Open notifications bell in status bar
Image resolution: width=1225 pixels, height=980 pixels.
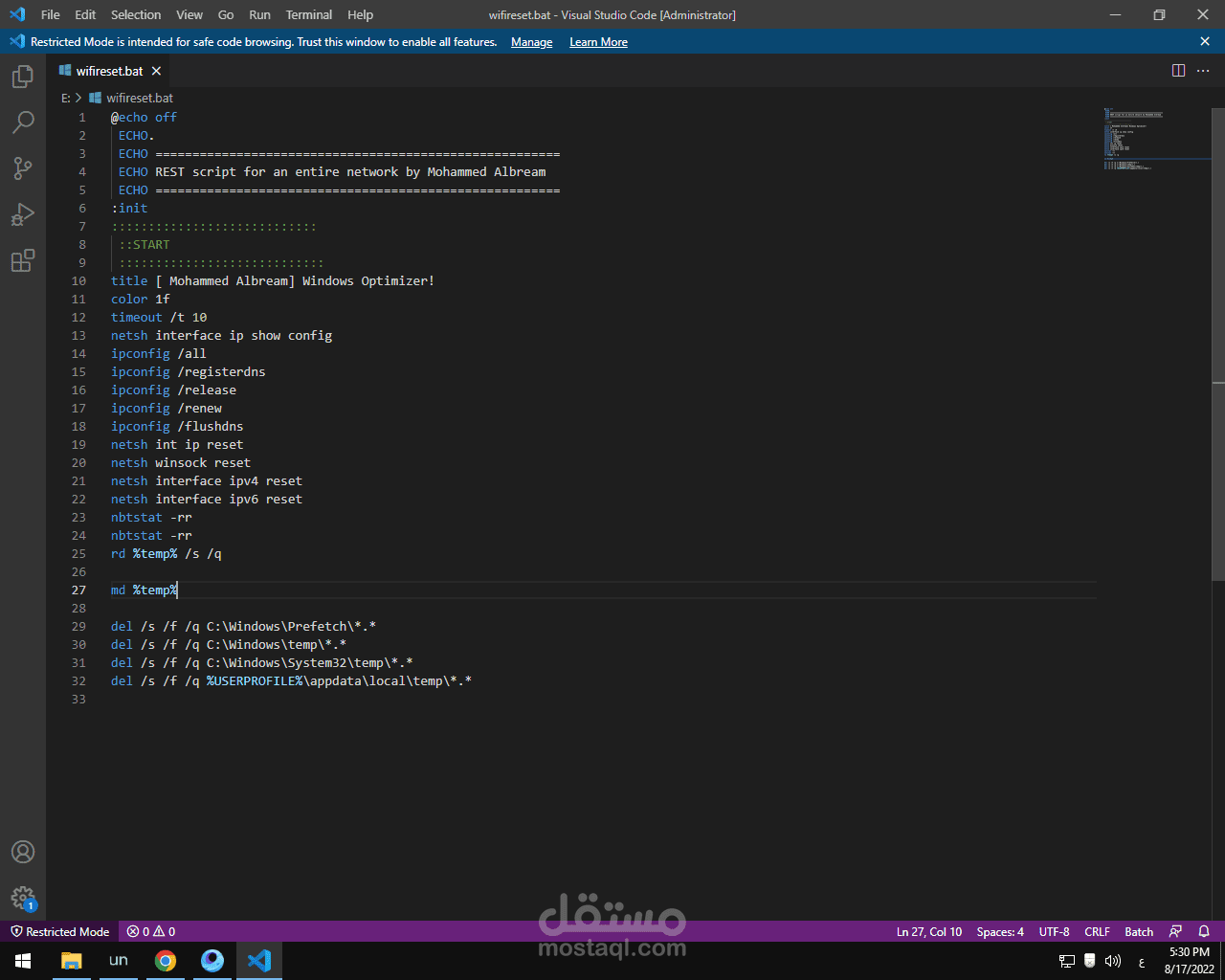(1204, 931)
